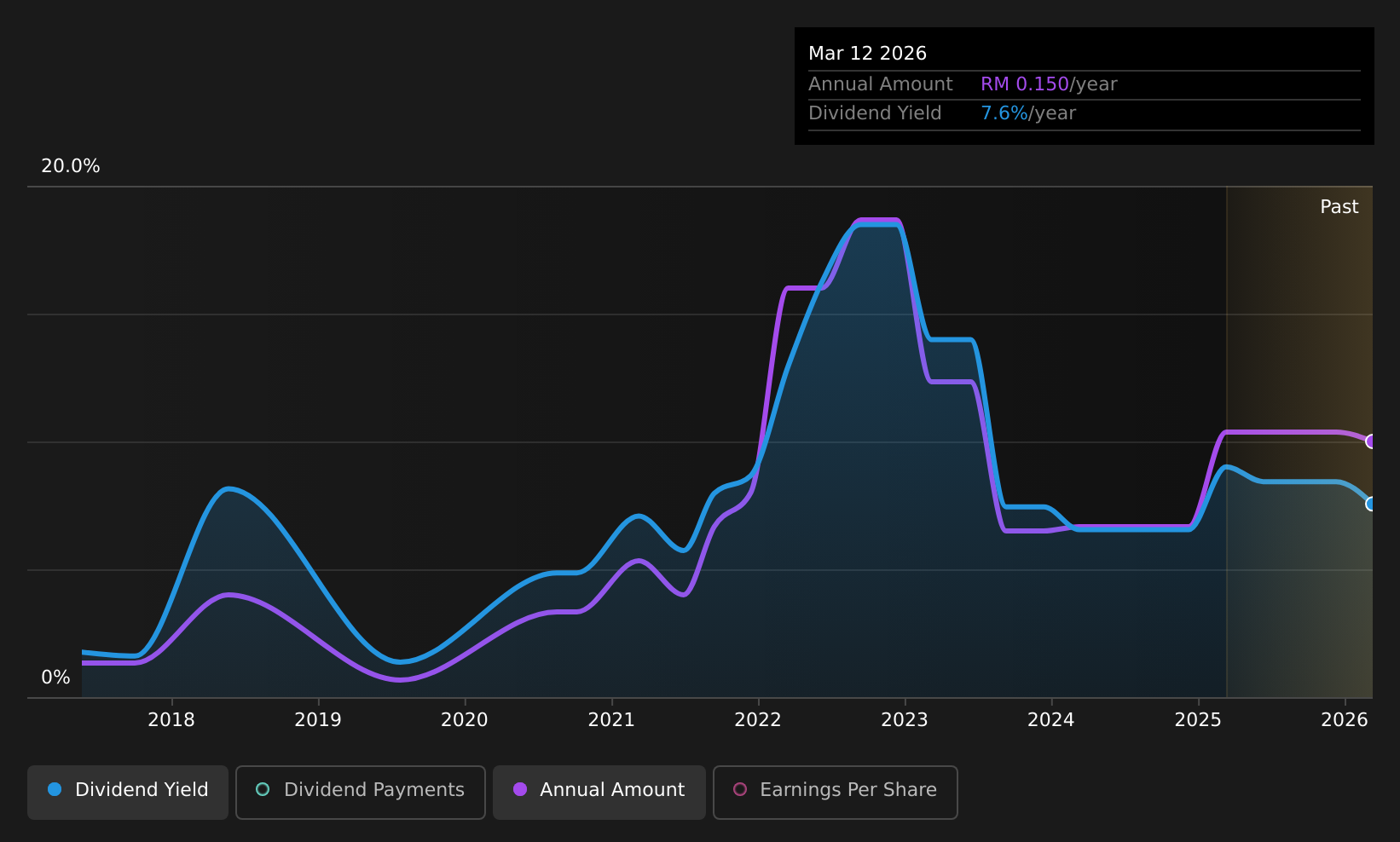Select the blue Dividend Yield endpoint marker
This screenshot has width=1400, height=842.
tap(1372, 504)
